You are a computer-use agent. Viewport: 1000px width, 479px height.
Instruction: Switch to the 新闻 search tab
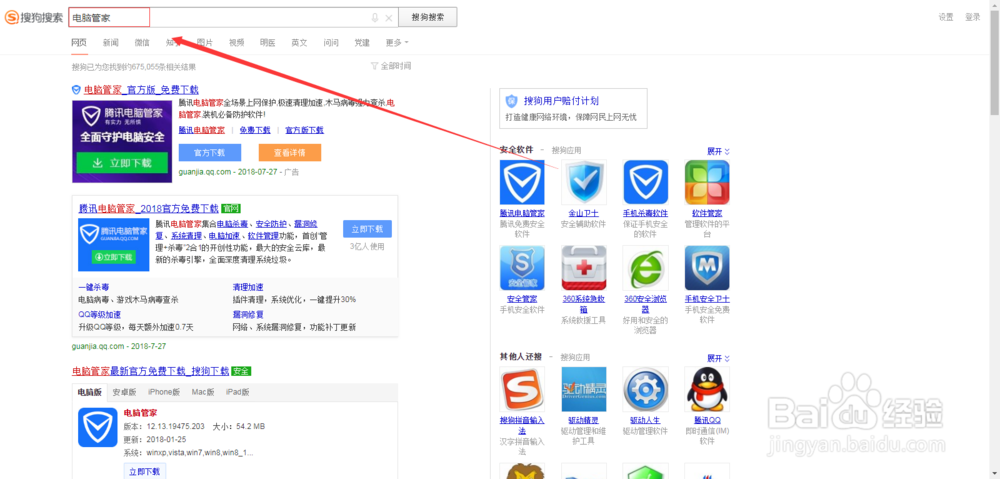[110, 43]
